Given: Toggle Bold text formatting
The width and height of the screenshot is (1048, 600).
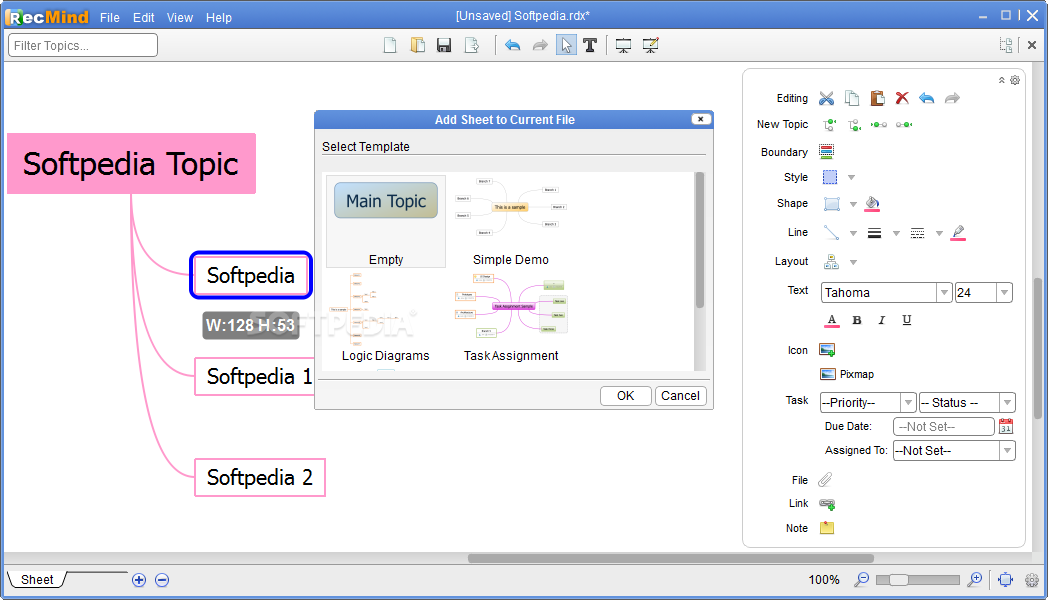Looking at the screenshot, I should coord(857,321).
